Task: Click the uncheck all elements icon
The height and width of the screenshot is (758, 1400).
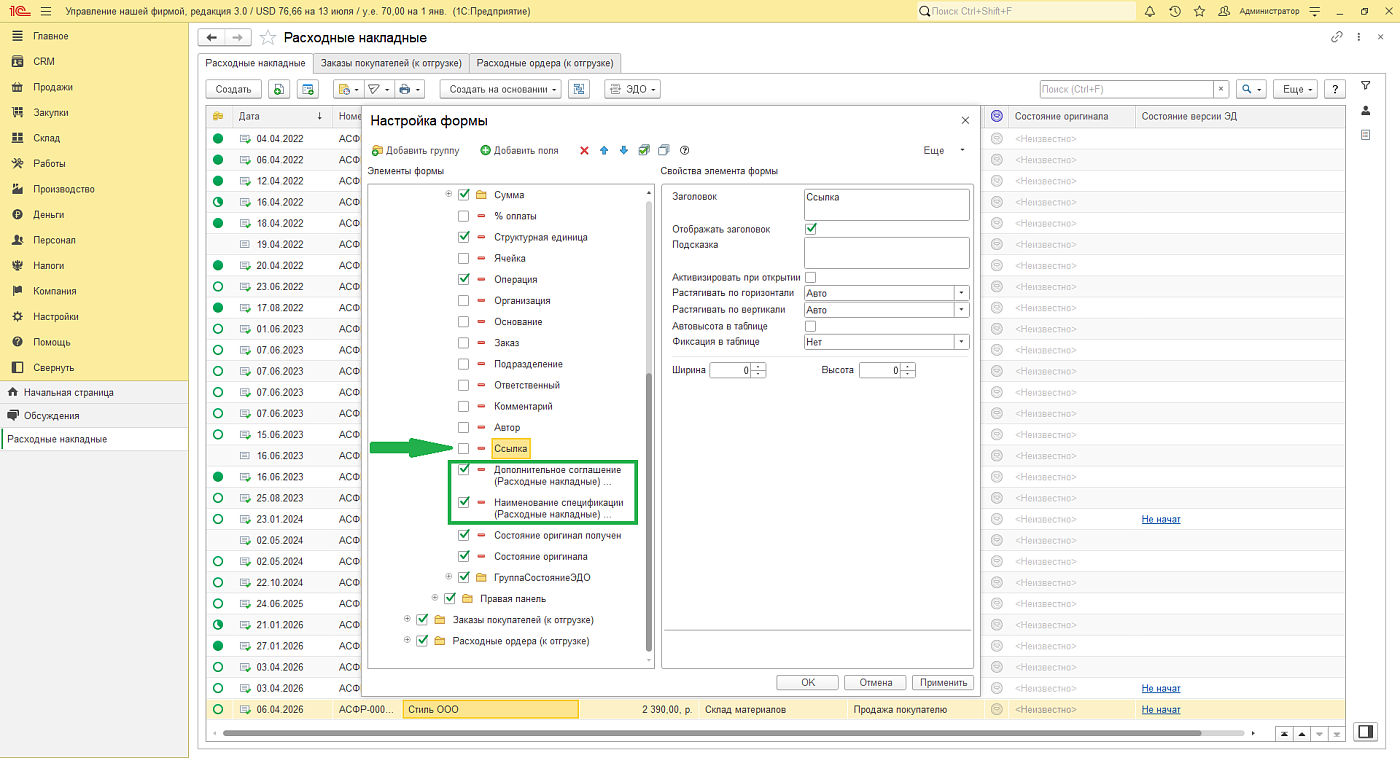Action: pos(664,151)
